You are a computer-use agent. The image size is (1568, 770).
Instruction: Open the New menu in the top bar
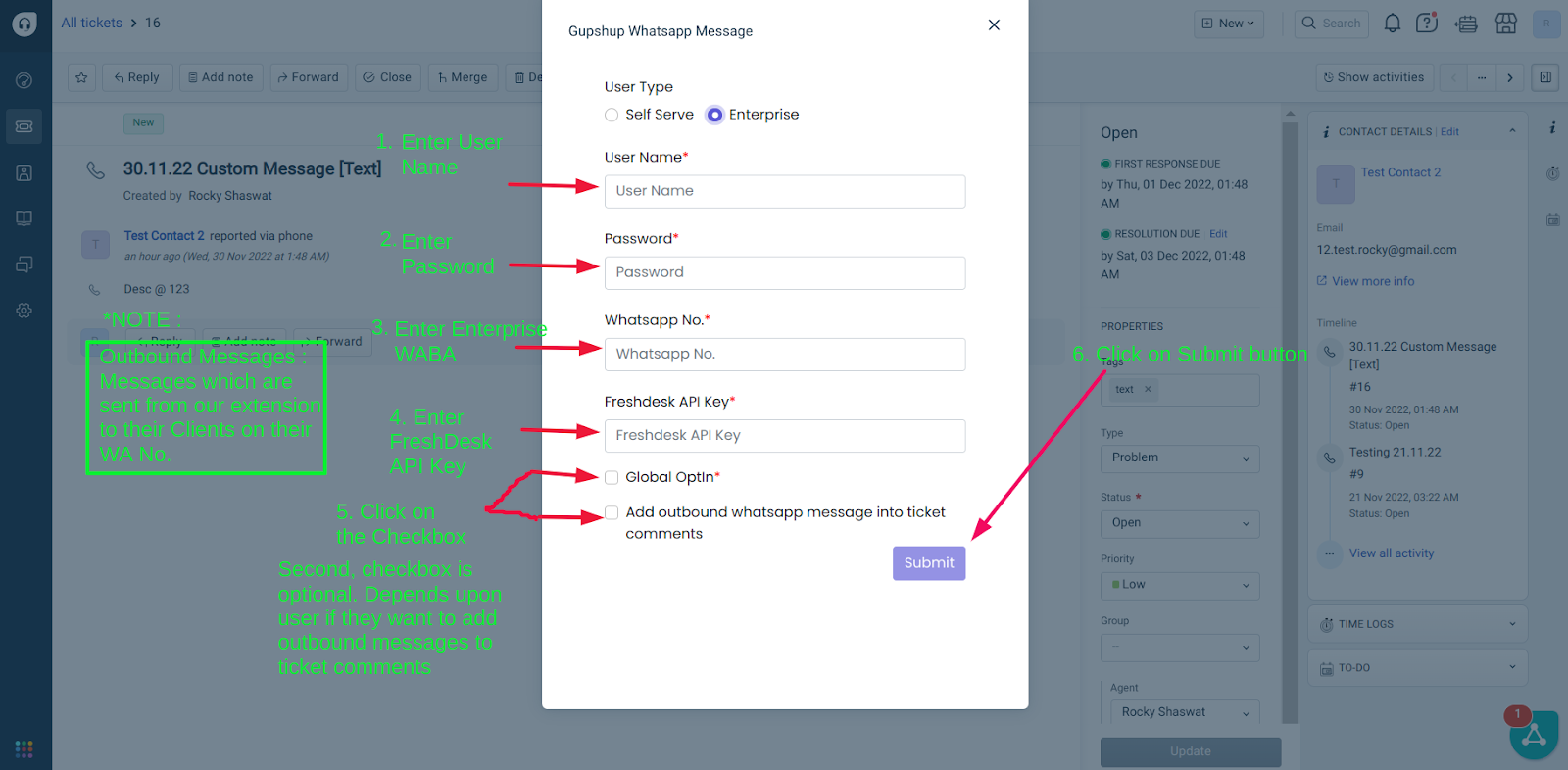(1228, 23)
